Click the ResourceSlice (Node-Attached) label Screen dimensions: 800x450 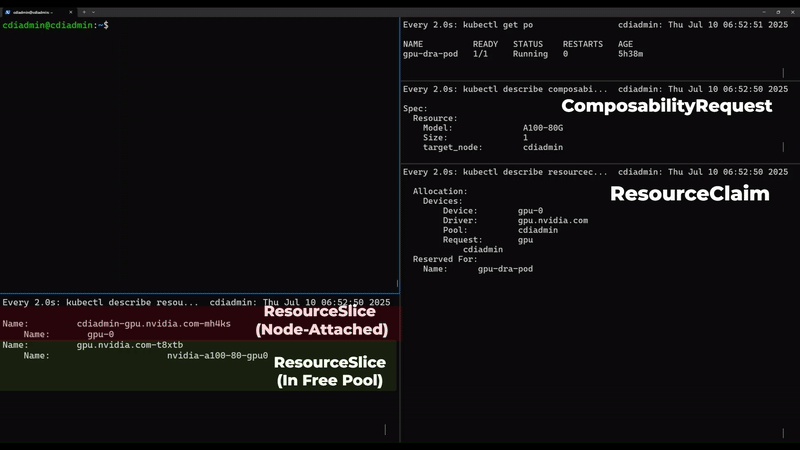point(321,320)
